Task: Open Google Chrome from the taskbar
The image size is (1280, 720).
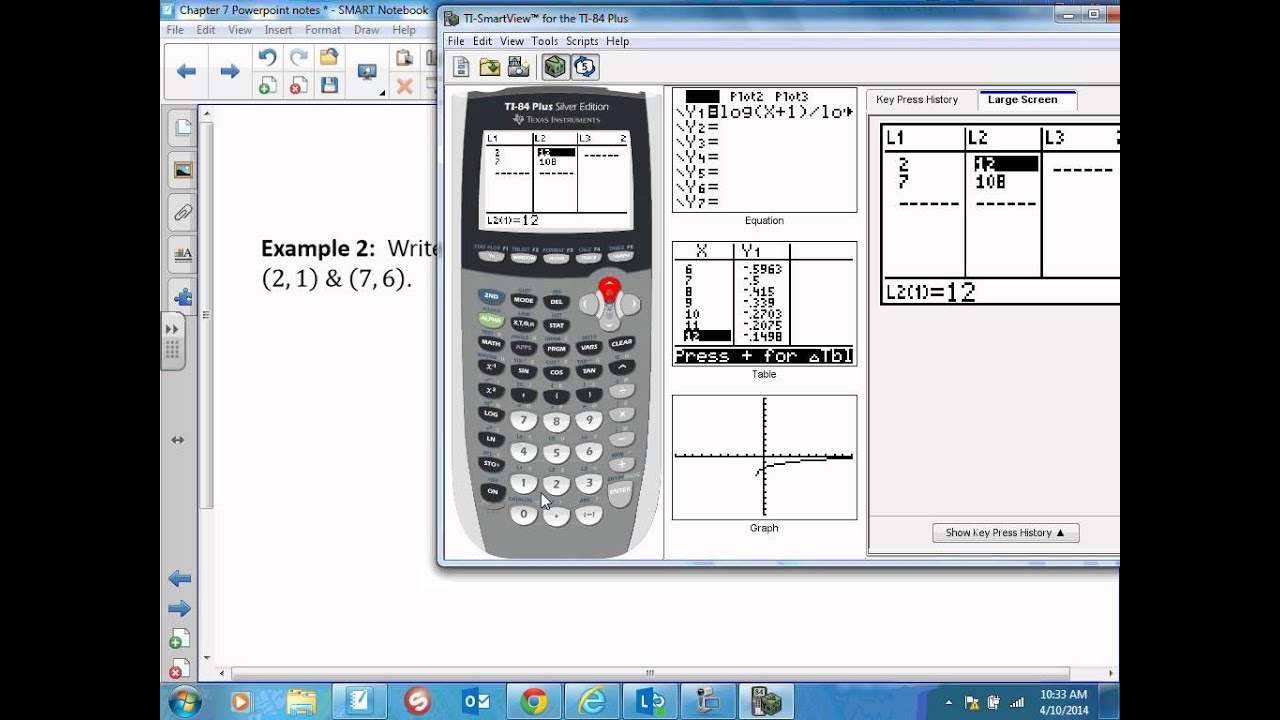Action: [533, 702]
